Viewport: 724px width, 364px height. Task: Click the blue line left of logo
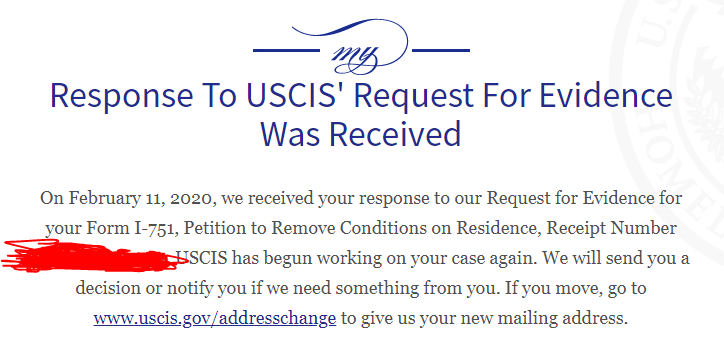pyautogui.click(x=286, y=50)
